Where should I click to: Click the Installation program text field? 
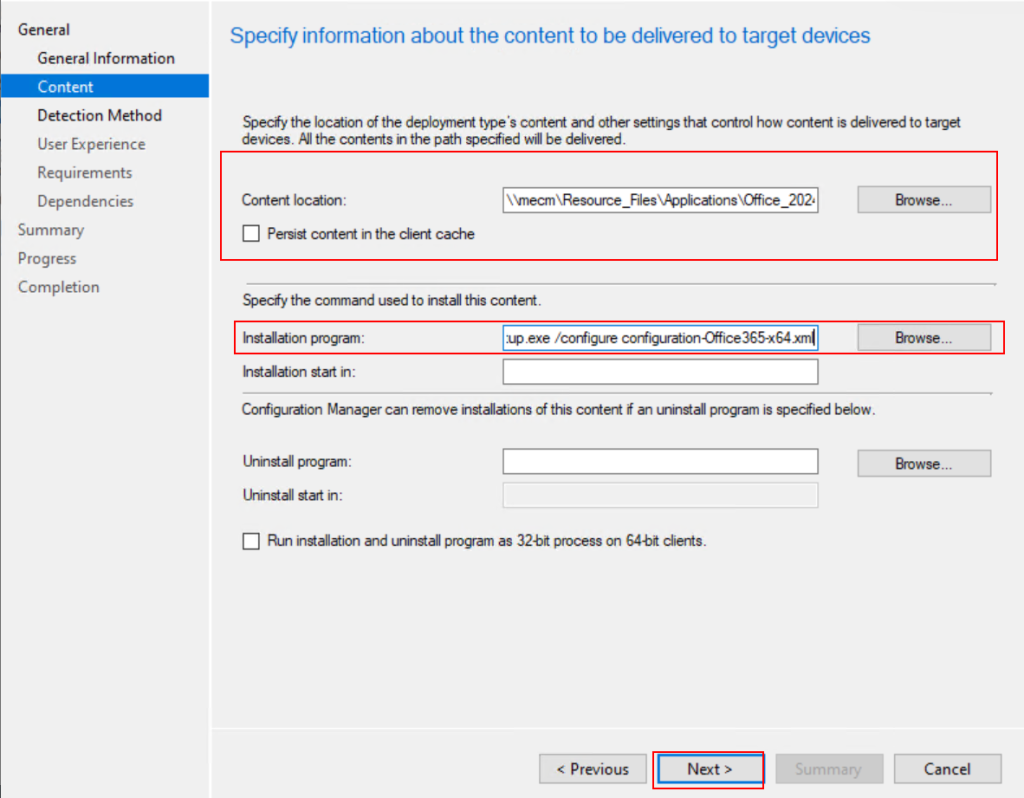(660, 338)
